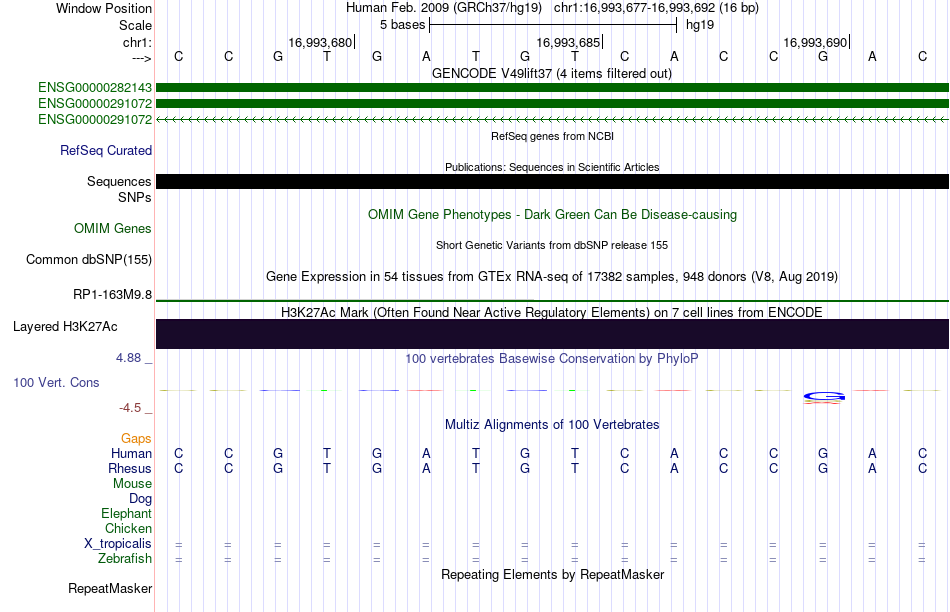Click the hg19 label beside the scale bar
This screenshot has height=612, width=950.
[x=700, y=25]
